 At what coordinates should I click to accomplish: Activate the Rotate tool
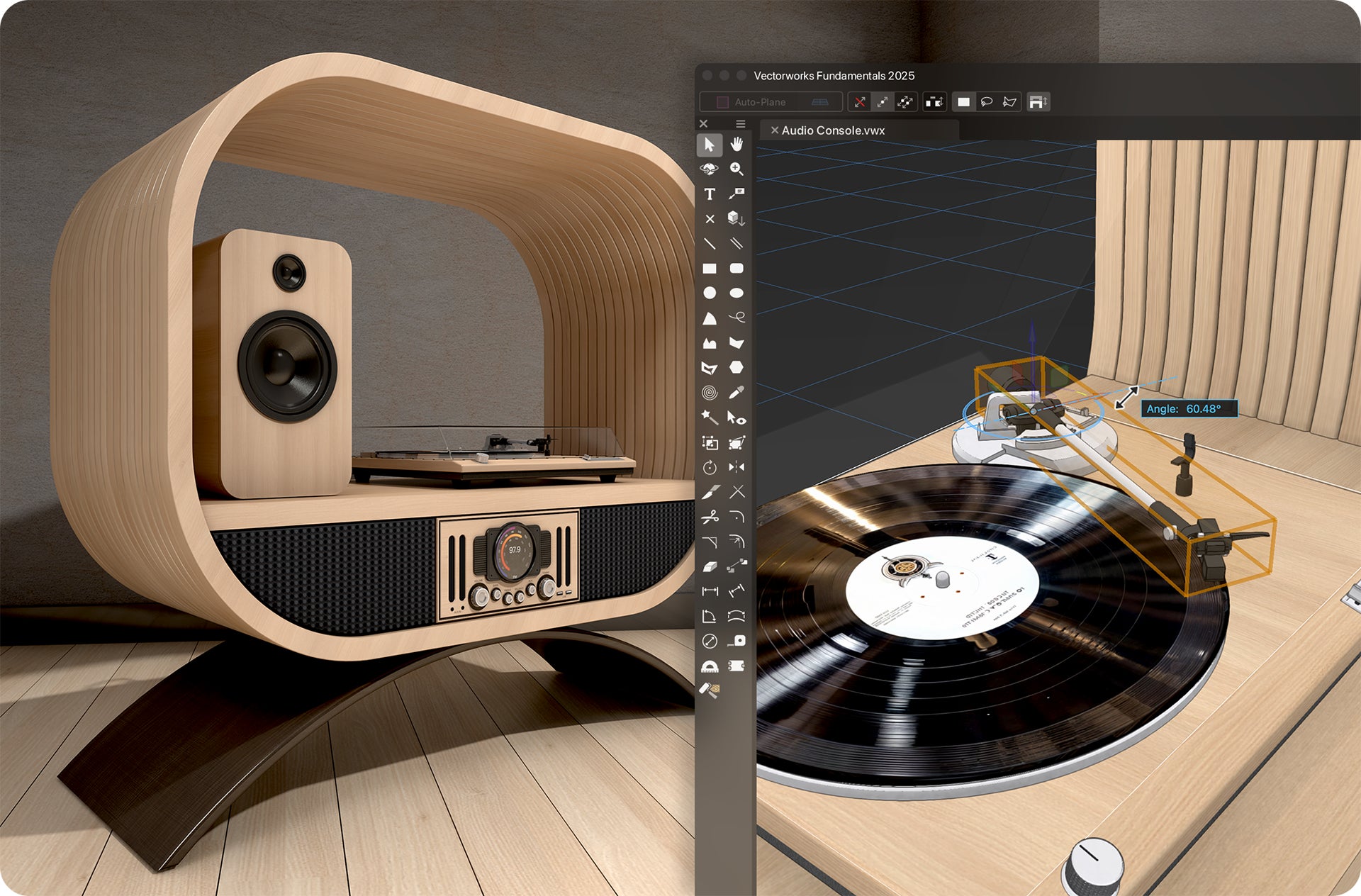[x=710, y=466]
